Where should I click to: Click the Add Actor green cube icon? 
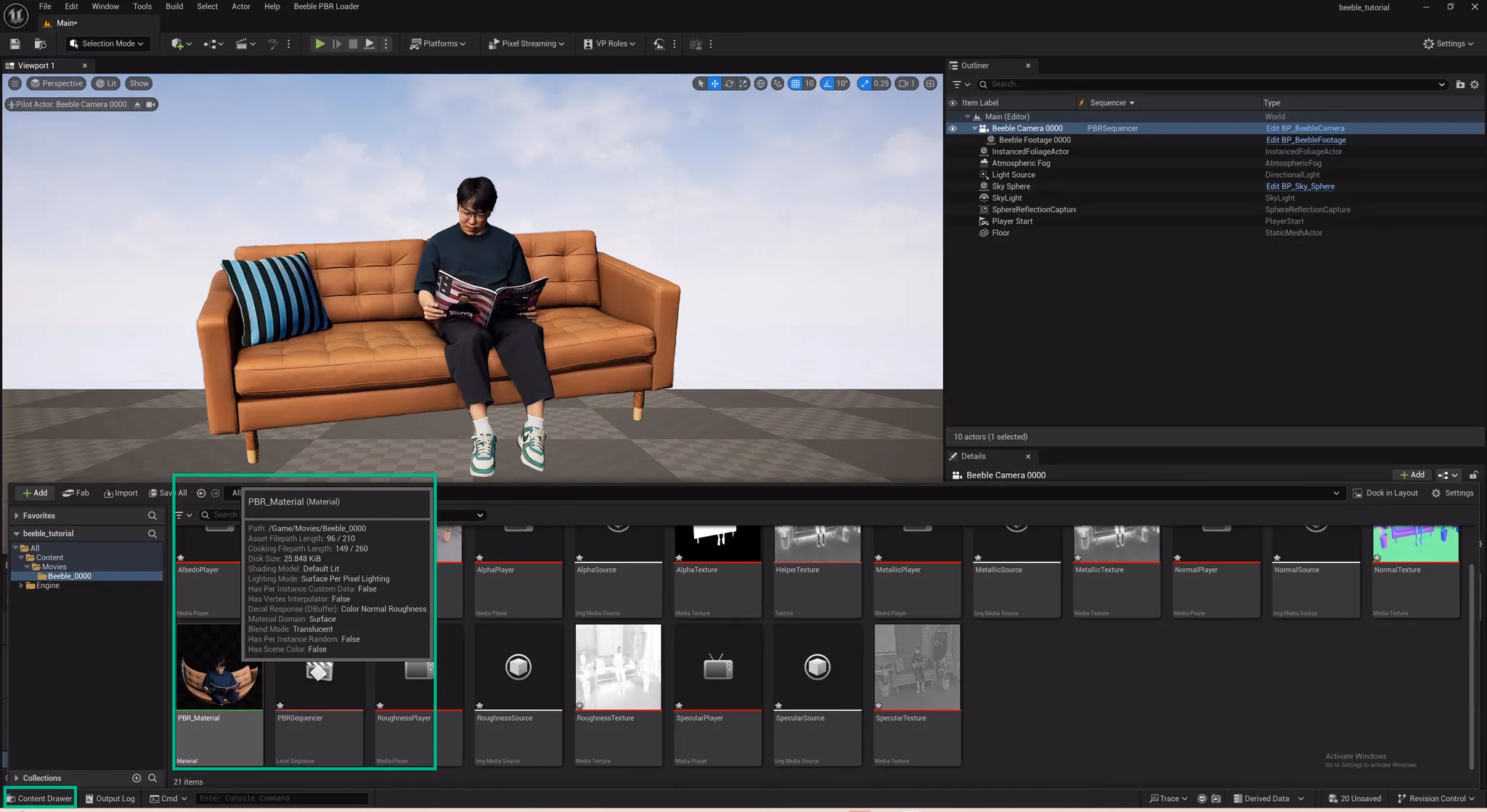pyautogui.click(x=176, y=44)
